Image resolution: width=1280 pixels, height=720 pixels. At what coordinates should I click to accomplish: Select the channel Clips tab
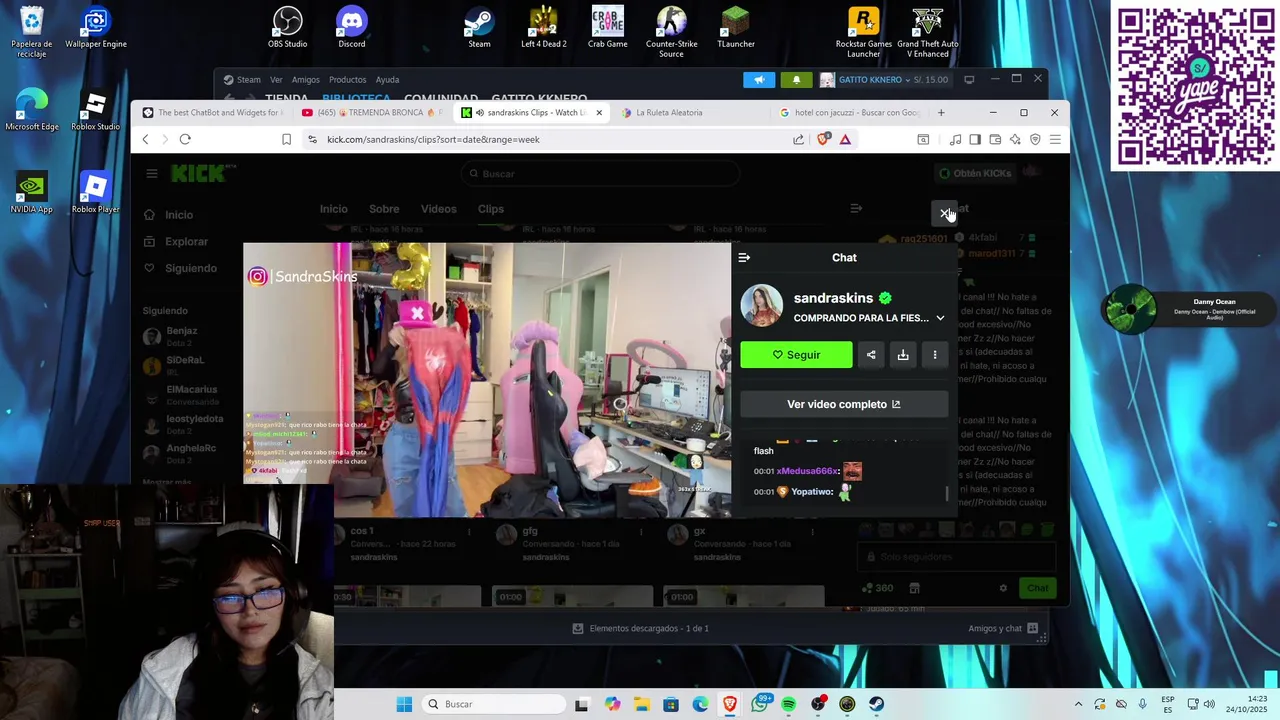(x=490, y=209)
